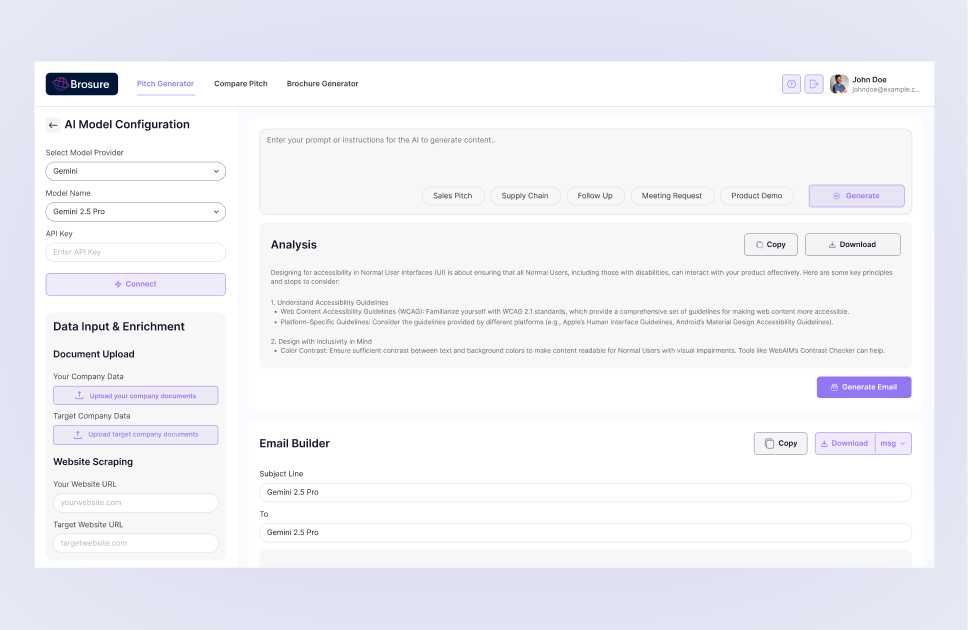Open the Select Model Provider dropdown

pyautogui.click(x=135, y=171)
